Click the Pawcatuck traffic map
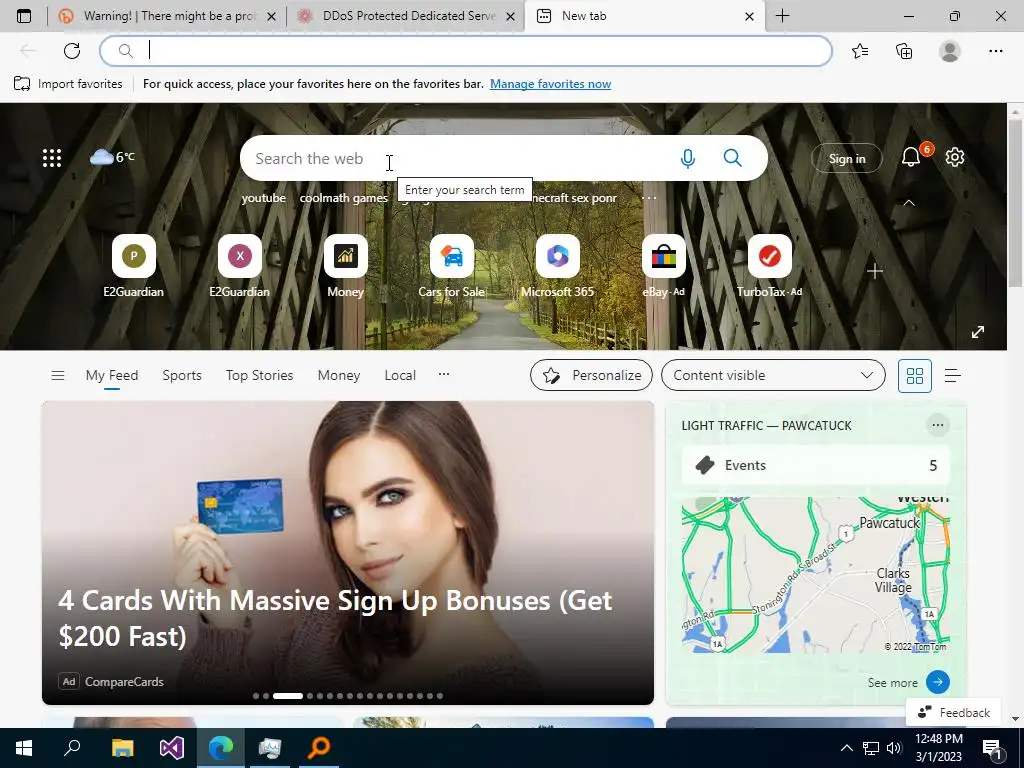 point(815,575)
